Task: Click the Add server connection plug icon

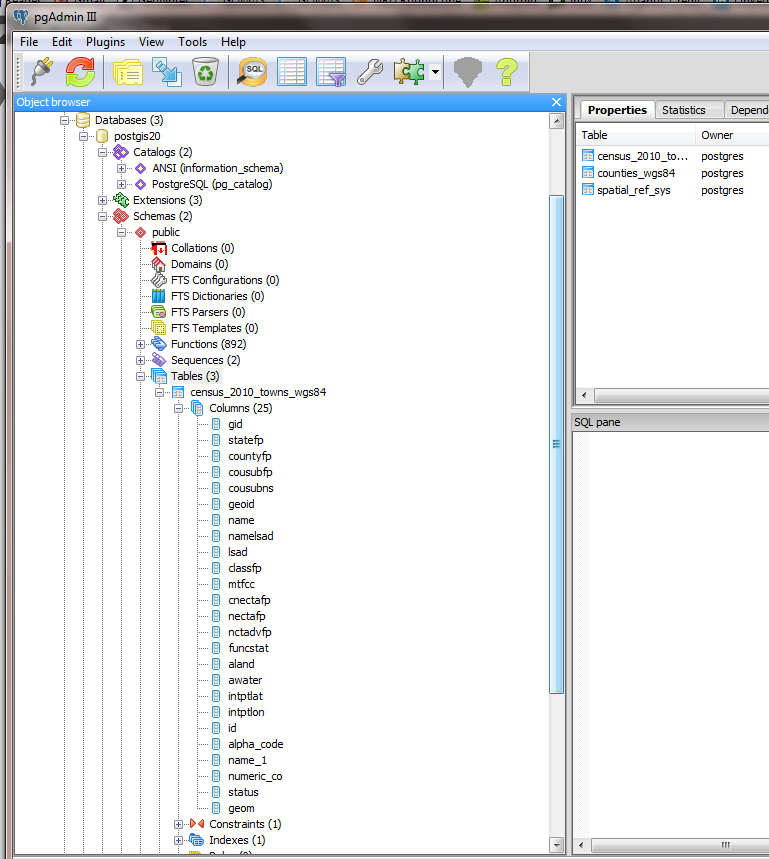Action: click(42, 72)
